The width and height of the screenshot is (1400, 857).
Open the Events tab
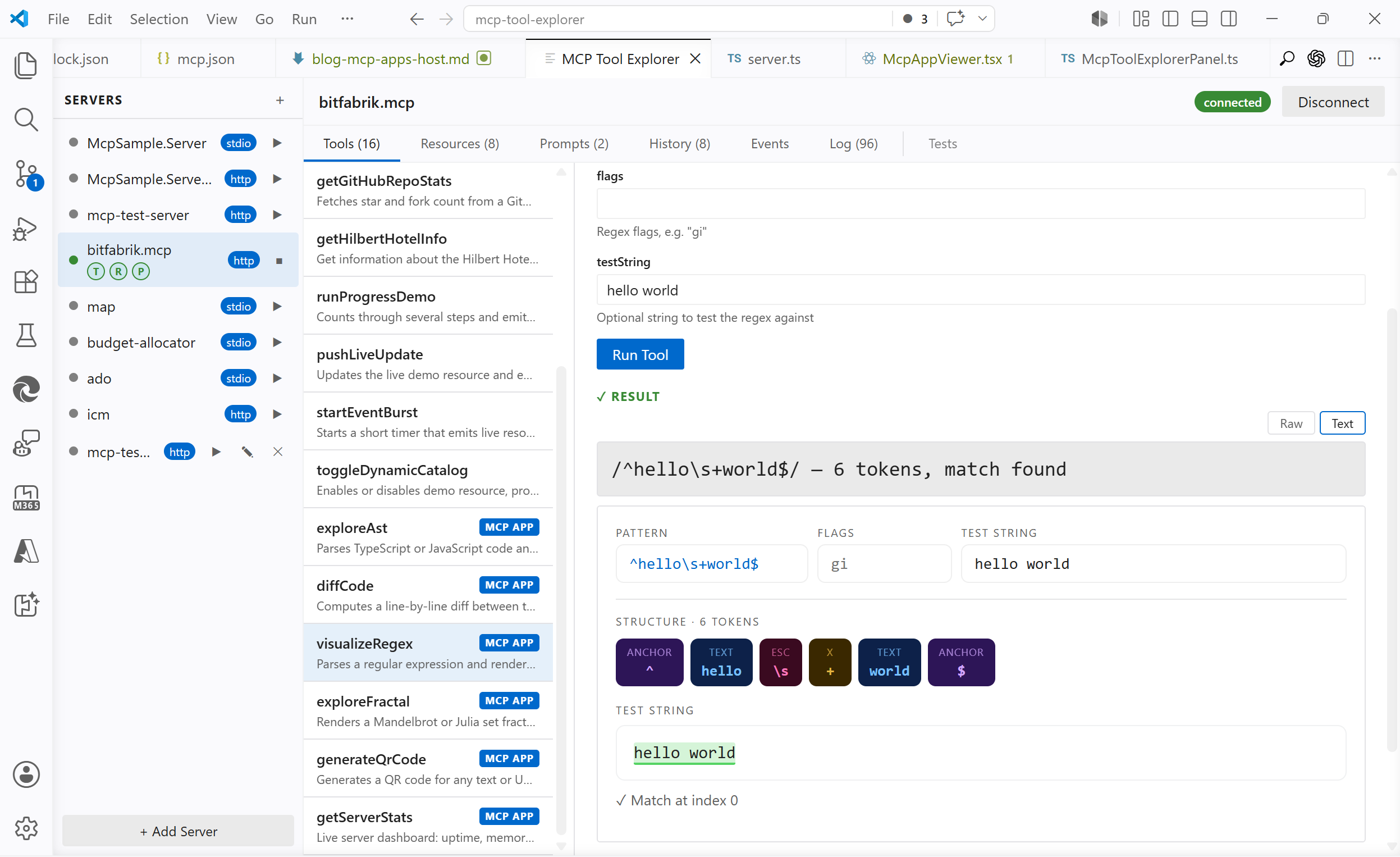[x=769, y=143]
